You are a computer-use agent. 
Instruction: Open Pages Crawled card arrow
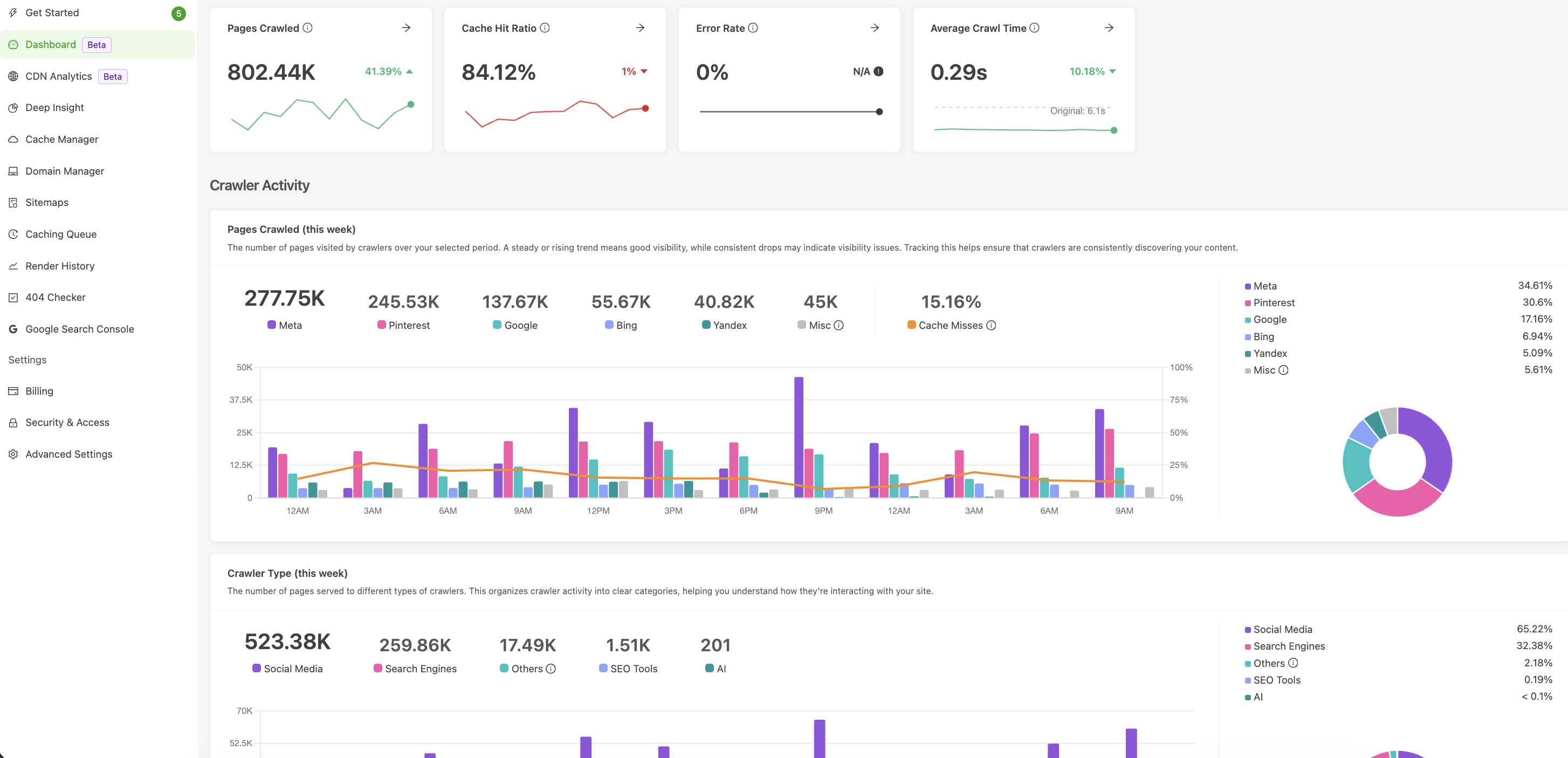406,28
